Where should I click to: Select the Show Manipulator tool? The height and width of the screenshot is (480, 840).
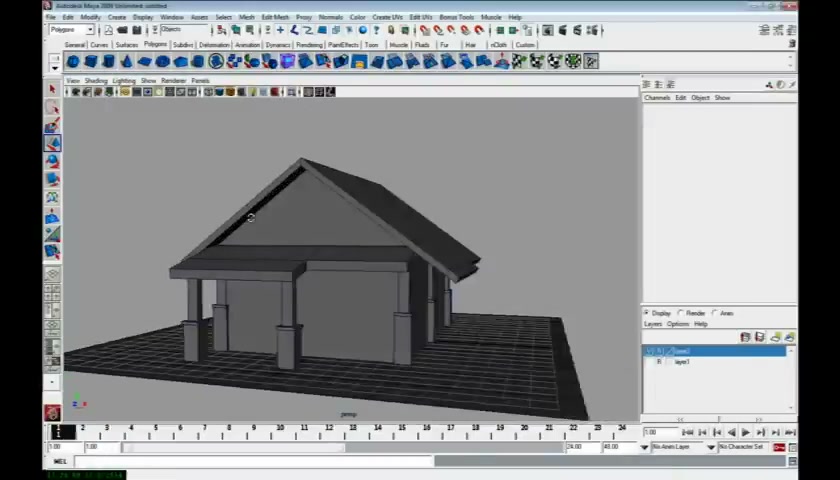click(x=52, y=234)
